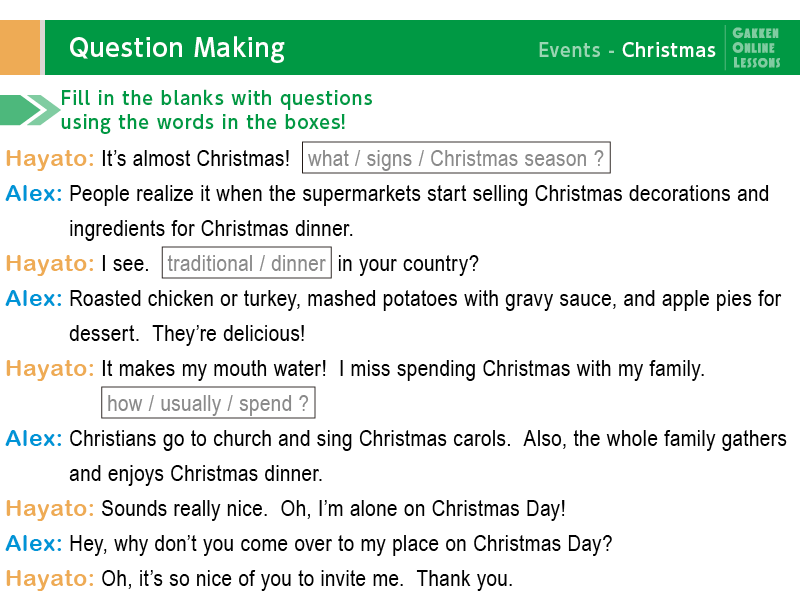Screen dimensions: 800x600
Task: Click the 'Question Making' title
Action: (x=177, y=48)
